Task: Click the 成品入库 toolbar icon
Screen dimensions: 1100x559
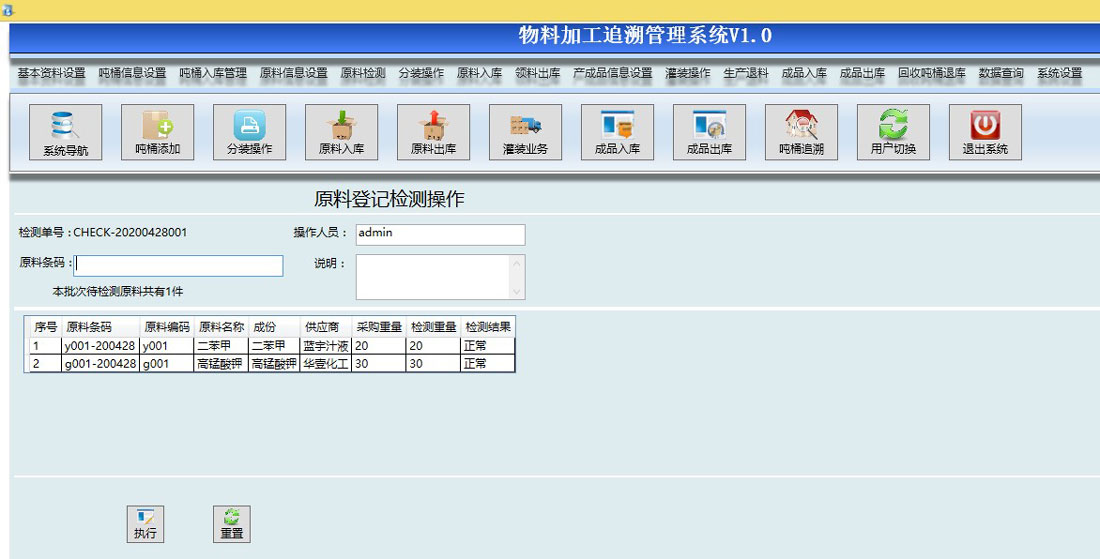Action: [x=617, y=132]
